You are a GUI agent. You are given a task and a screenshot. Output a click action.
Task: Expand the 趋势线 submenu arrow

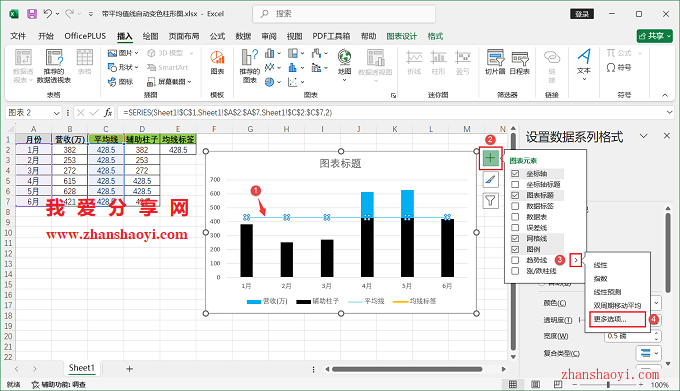575,260
